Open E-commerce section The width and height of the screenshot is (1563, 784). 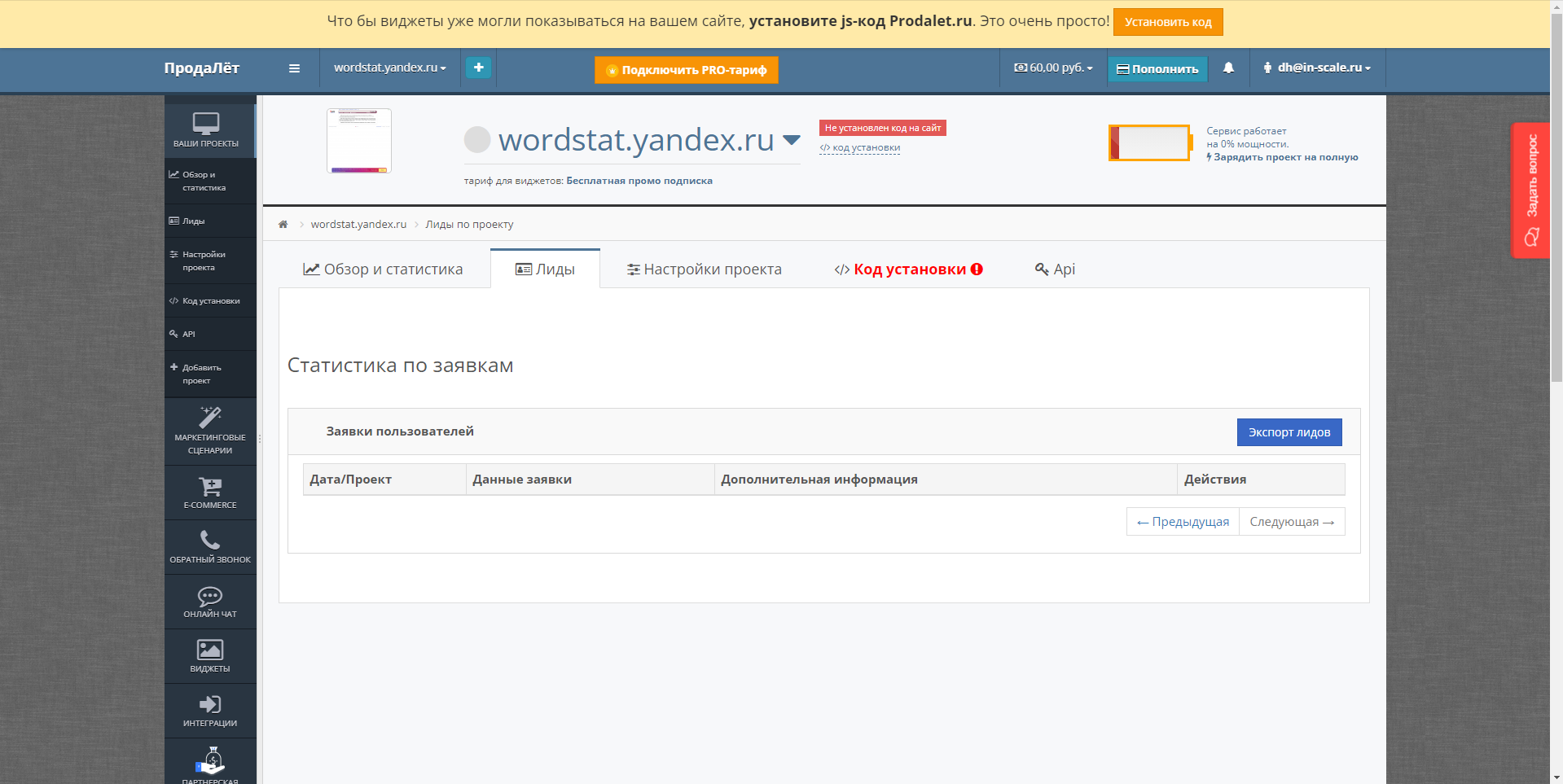[x=210, y=493]
